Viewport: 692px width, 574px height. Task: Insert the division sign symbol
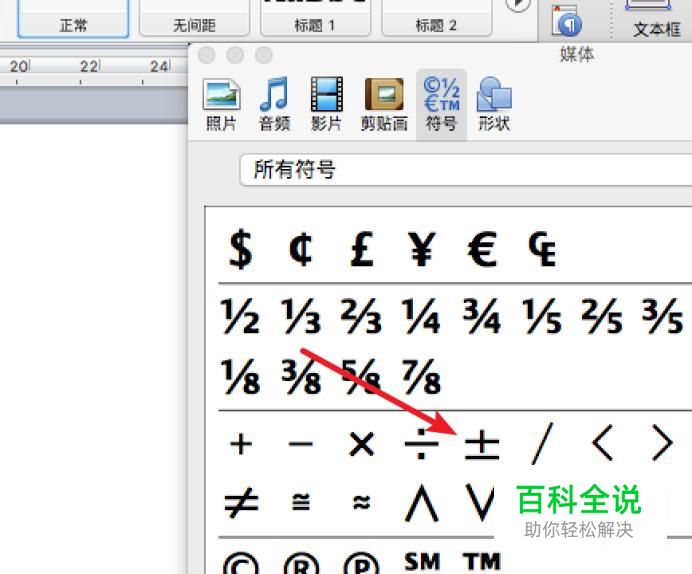421,444
